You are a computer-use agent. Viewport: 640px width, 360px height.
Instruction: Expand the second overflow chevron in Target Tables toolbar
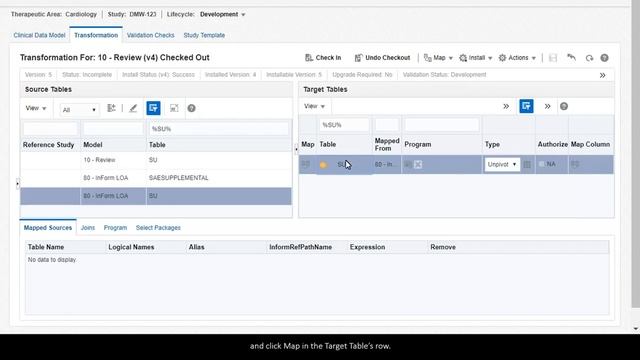(x=547, y=106)
